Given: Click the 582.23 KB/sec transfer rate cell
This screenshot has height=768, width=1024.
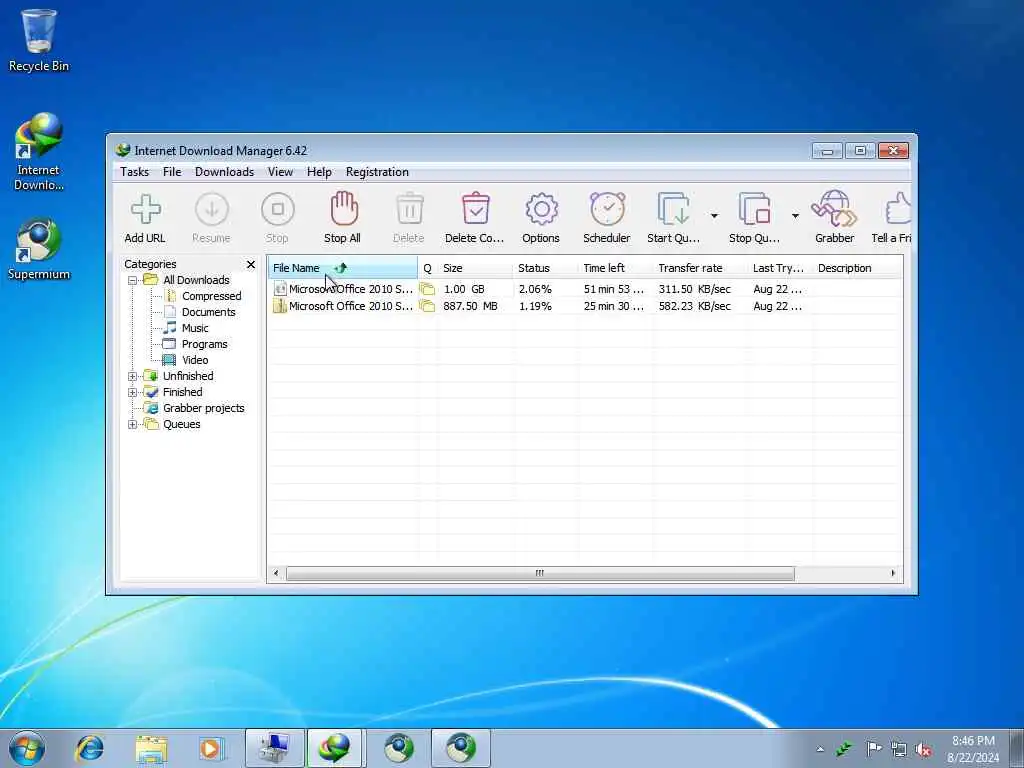Looking at the screenshot, I should point(694,306).
